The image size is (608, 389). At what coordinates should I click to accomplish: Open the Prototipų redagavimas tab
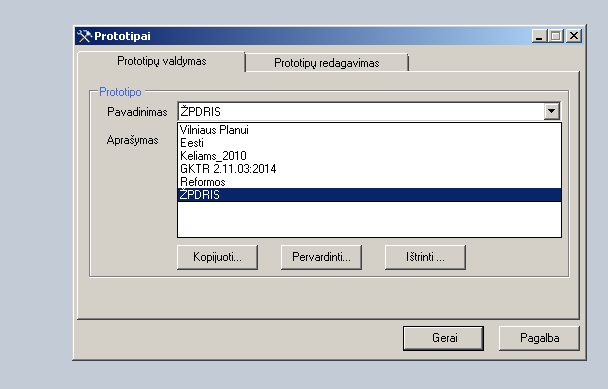pos(326,63)
